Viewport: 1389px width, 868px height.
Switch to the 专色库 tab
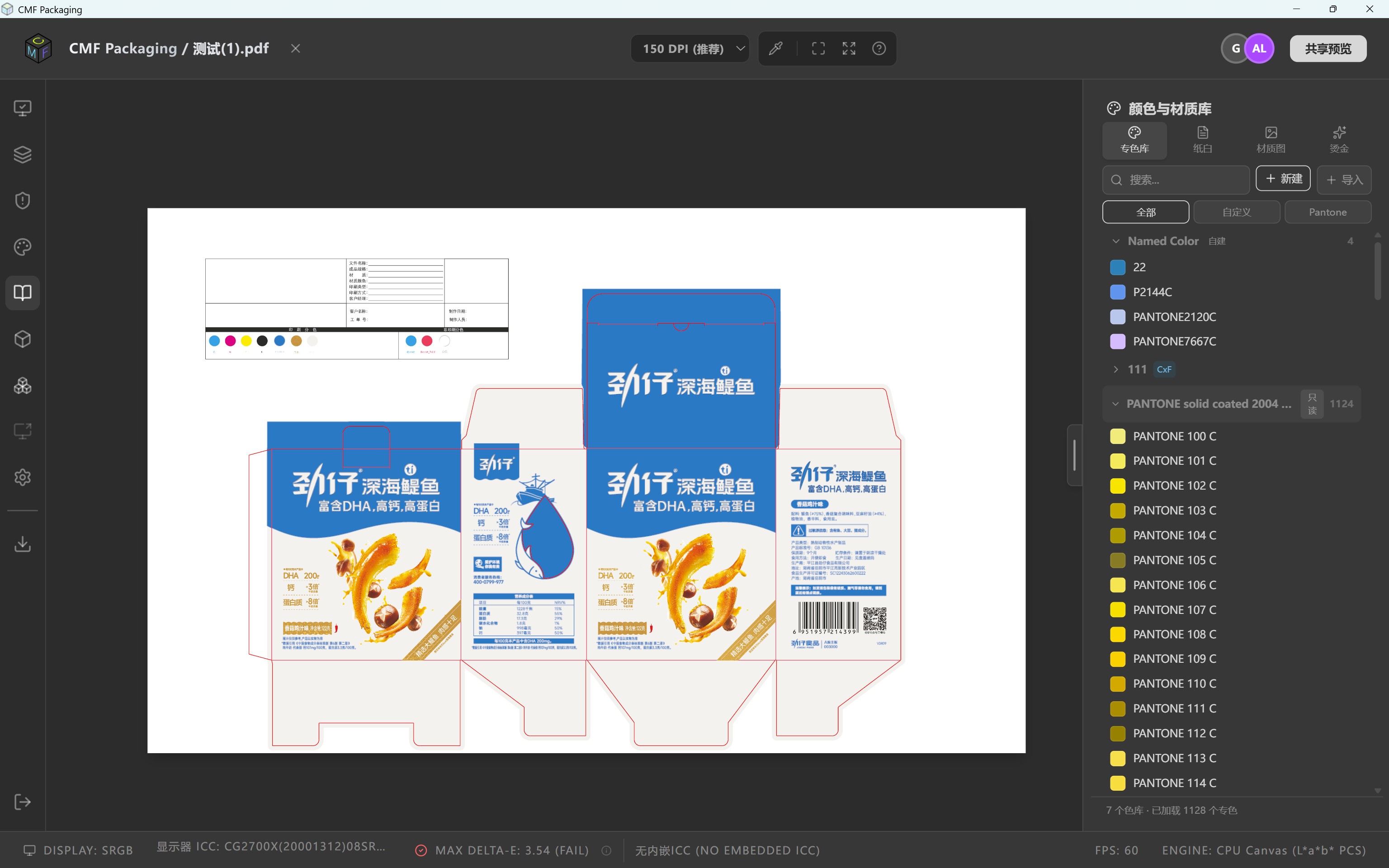tap(1134, 140)
